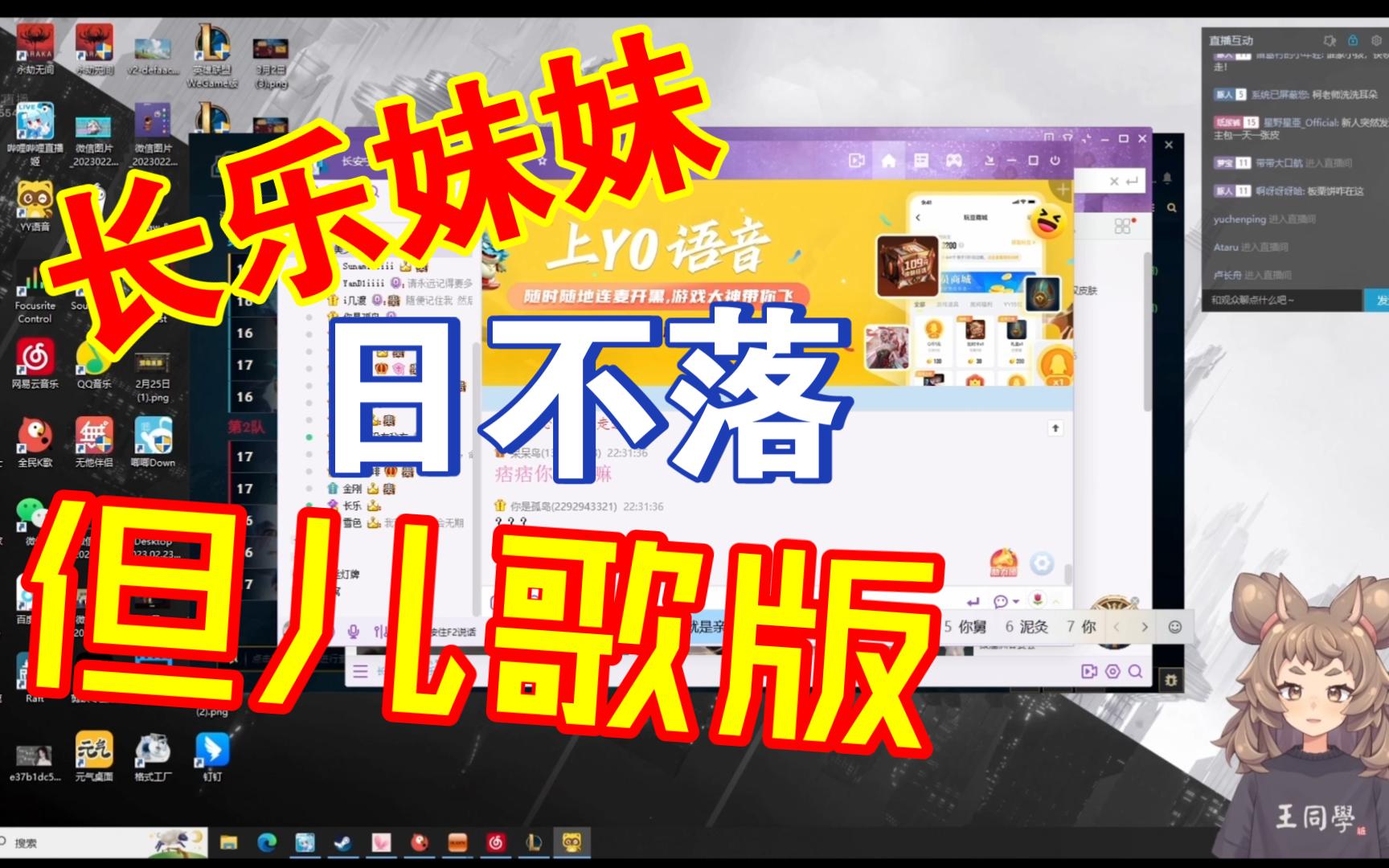
Task: Open YY list view tab icon
Action: (921, 161)
